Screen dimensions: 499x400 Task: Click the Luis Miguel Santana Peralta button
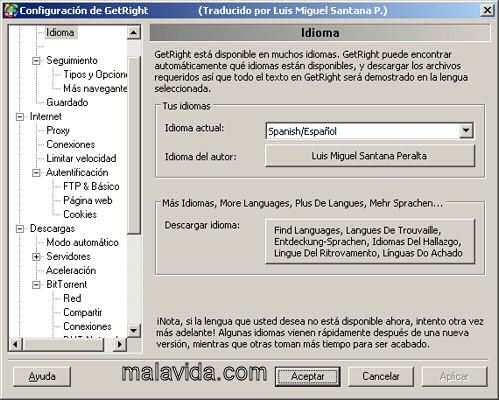pyautogui.click(x=369, y=156)
